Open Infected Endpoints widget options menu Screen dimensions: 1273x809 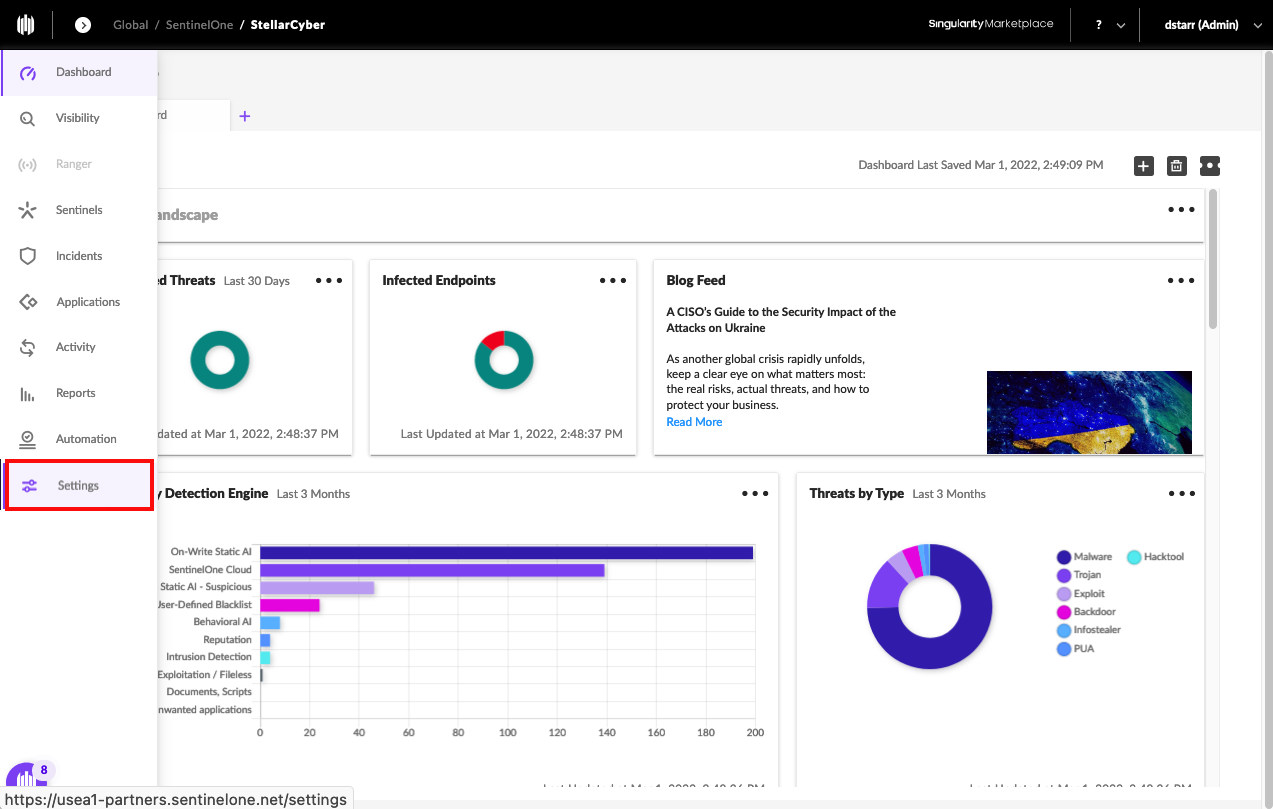(x=613, y=281)
